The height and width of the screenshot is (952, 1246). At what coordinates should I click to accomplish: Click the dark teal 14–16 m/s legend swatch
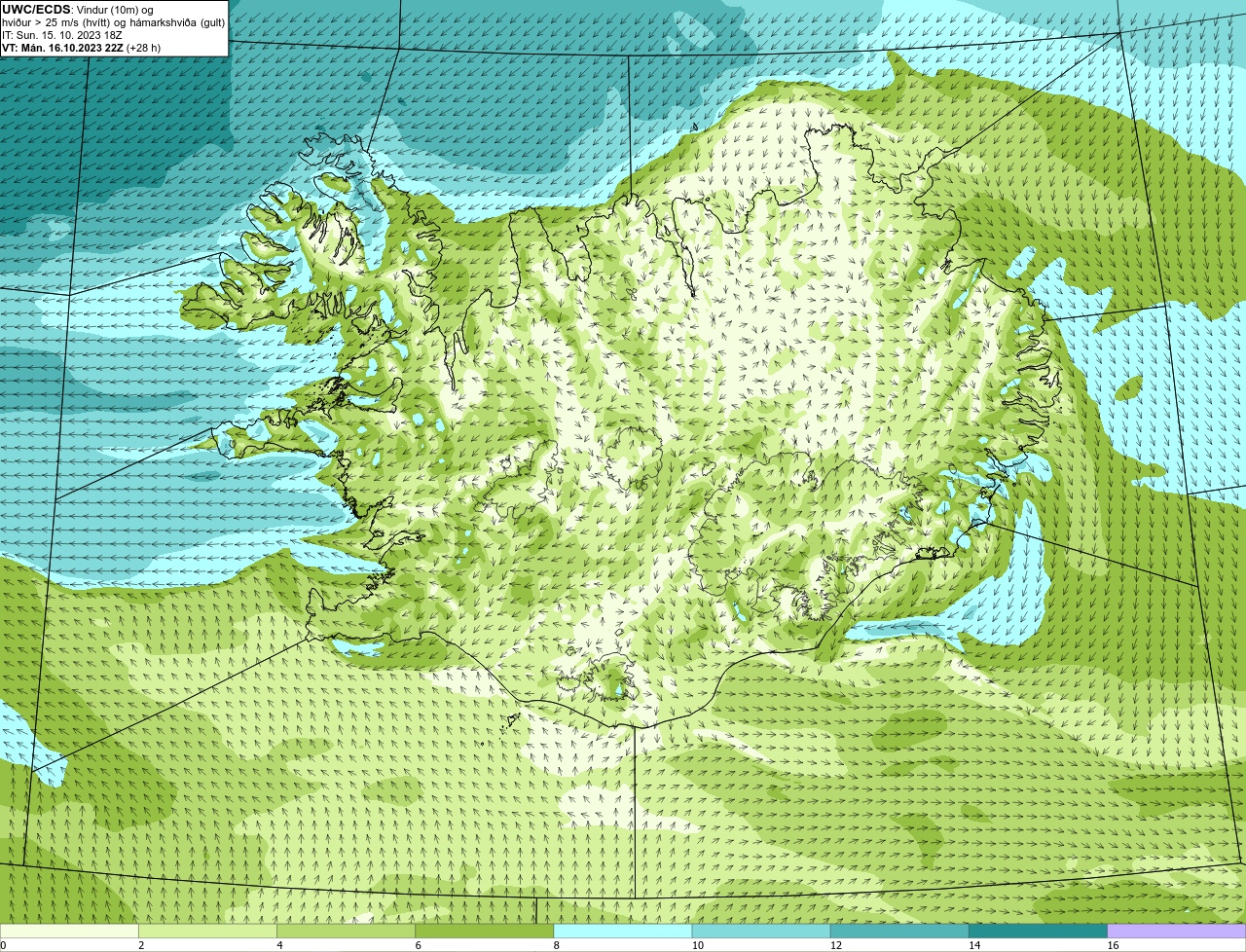pos(1038,932)
